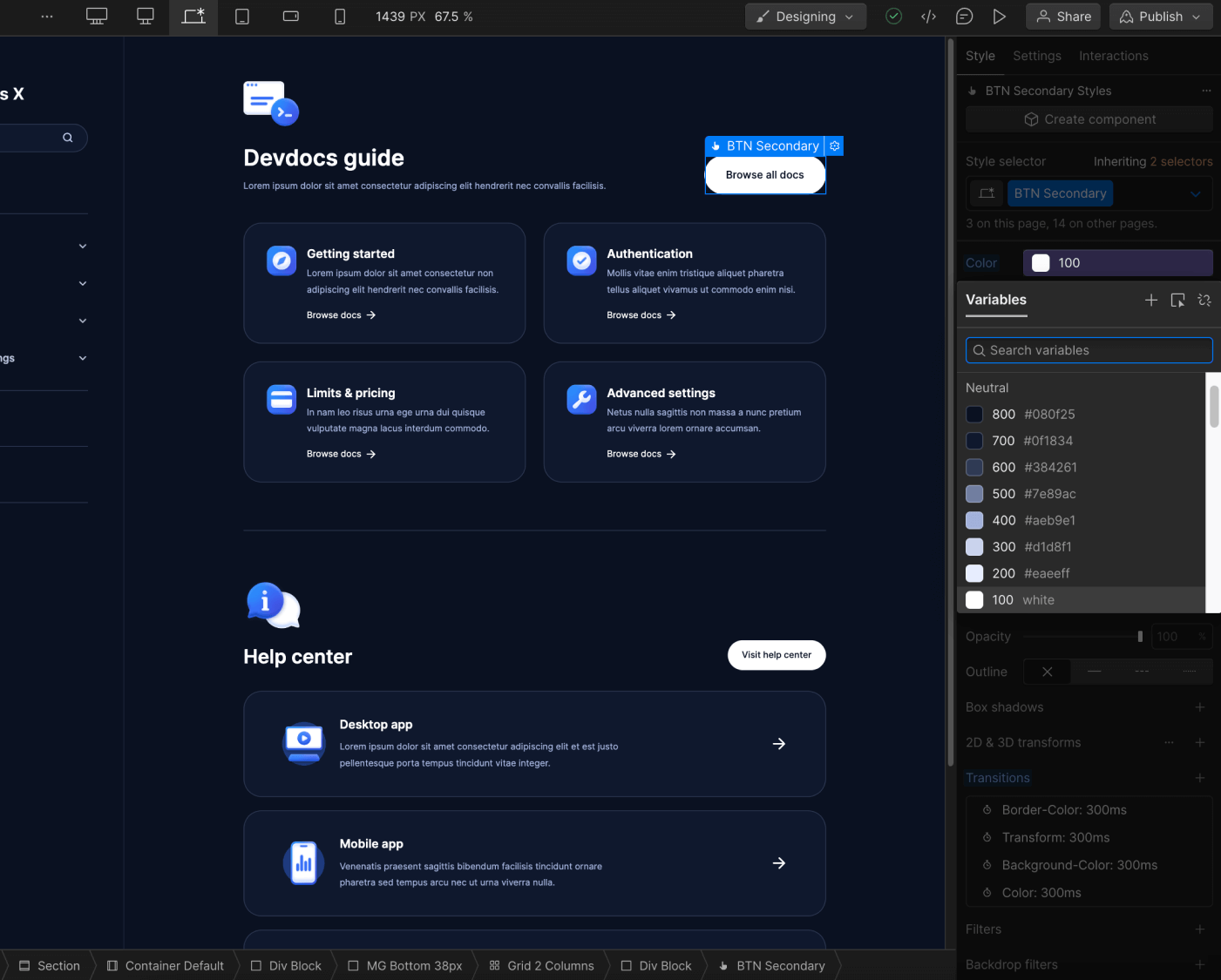Switch to the Settings tab

click(x=1037, y=56)
